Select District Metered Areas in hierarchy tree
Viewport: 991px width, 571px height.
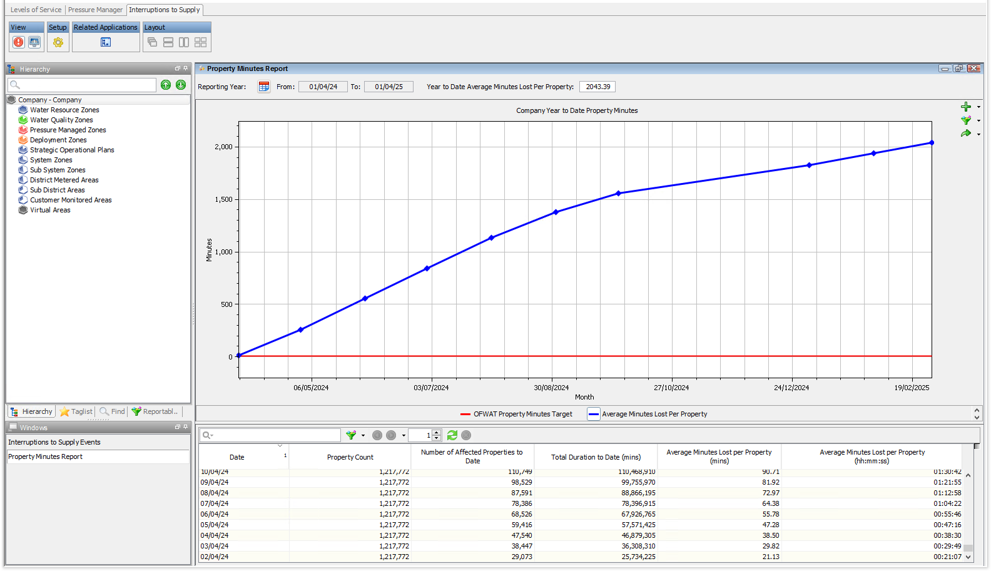pyautogui.click(x=64, y=180)
